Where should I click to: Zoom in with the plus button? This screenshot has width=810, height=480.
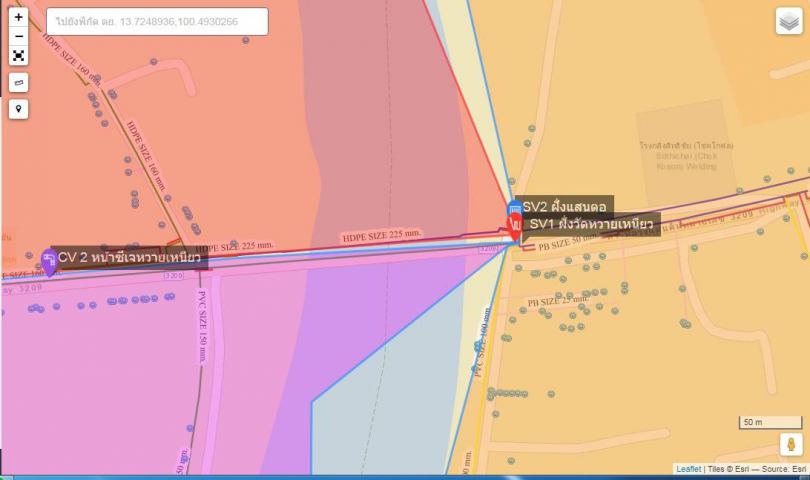coord(18,17)
